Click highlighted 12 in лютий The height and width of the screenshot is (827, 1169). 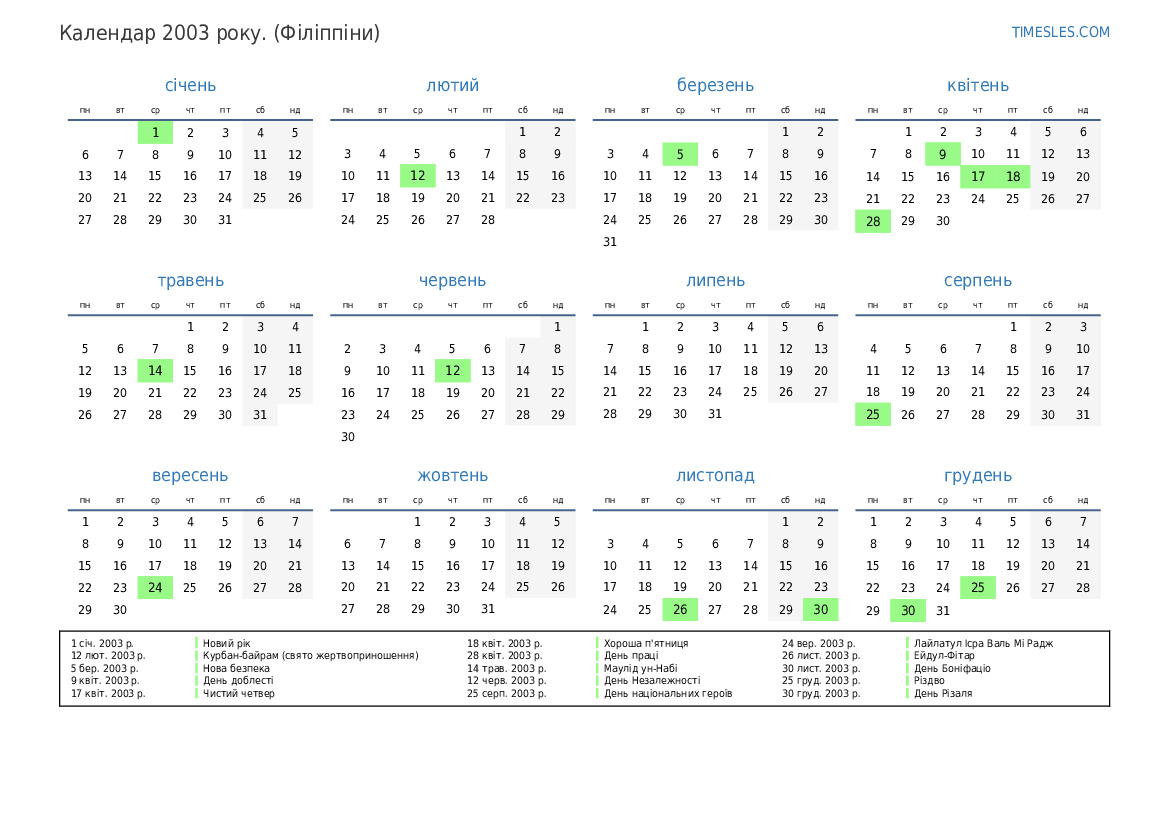(417, 176)
